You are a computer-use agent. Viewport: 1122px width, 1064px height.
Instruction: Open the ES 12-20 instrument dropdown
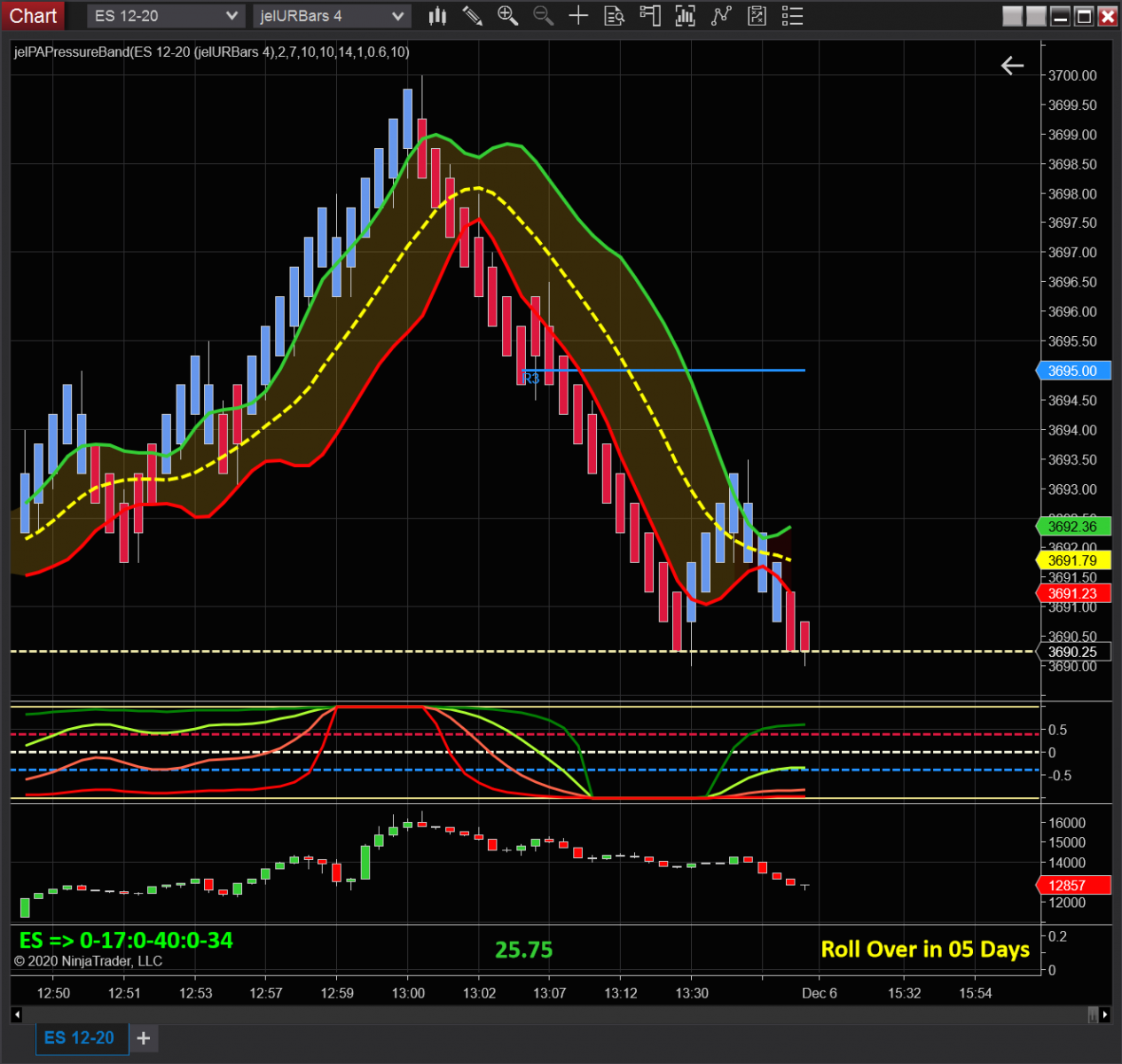click(x=166, y=16)
